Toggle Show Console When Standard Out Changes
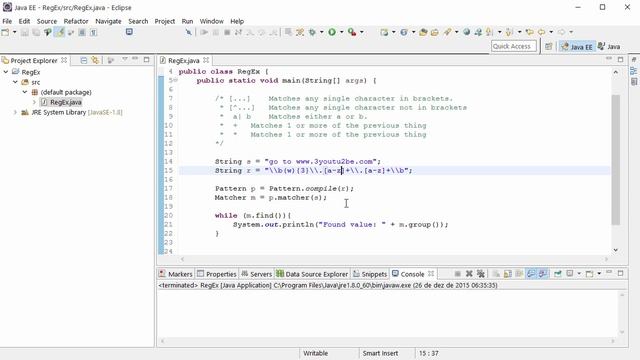This screenshot has width=640, height=360. point(531,274)
